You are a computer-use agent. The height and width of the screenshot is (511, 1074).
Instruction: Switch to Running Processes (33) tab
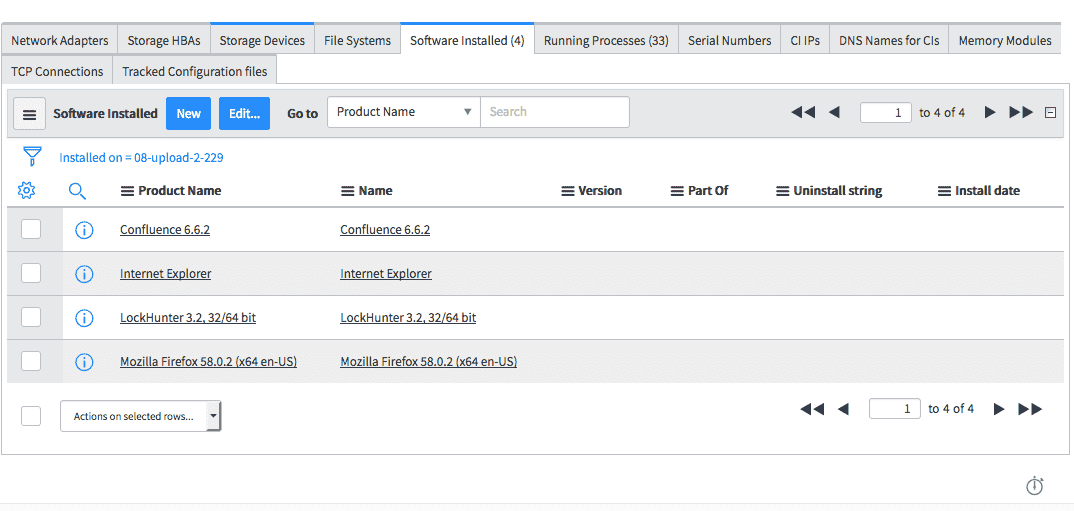(x=606, y=41)
